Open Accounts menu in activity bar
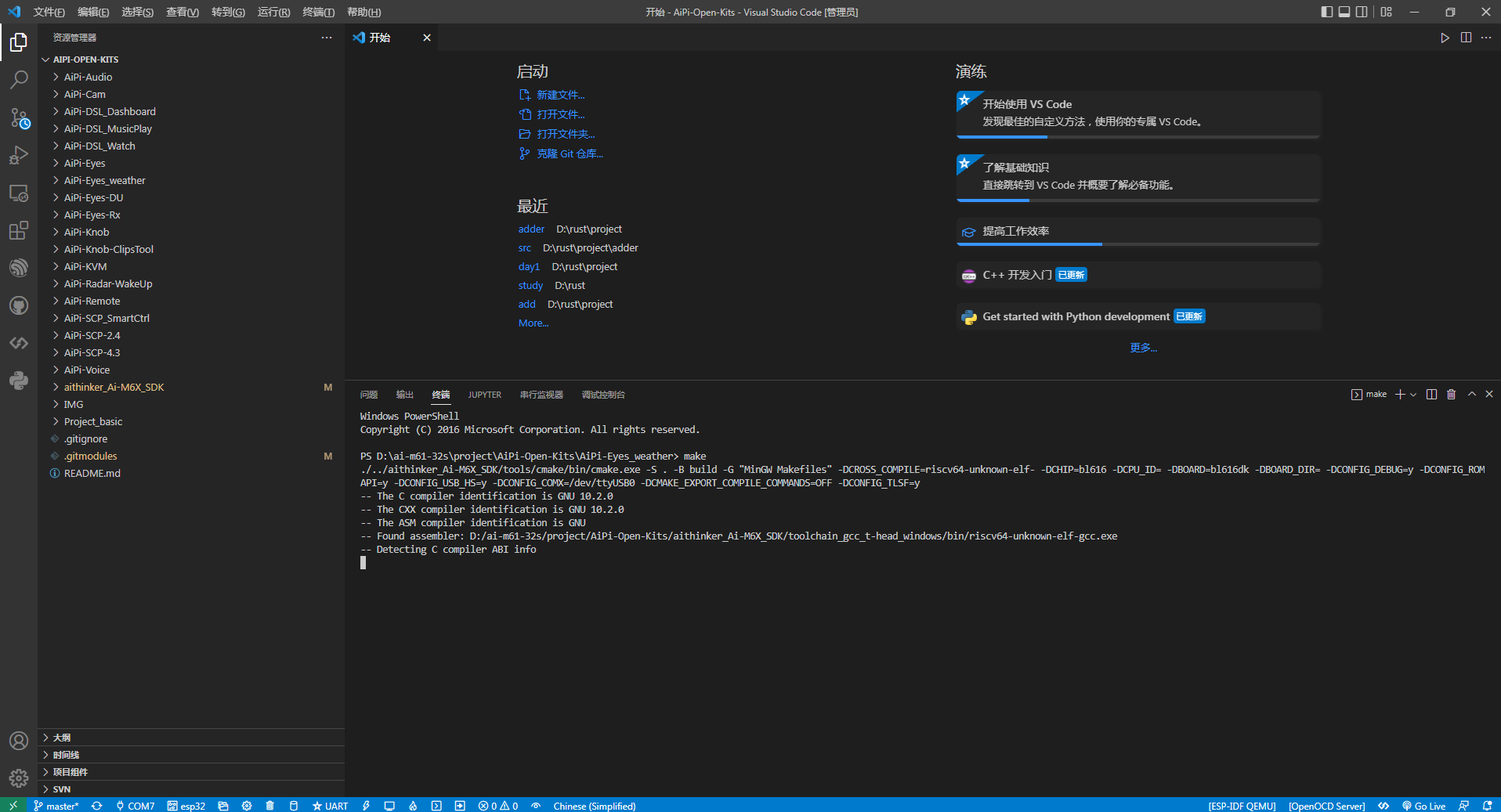The height and width of the screenshot is (812, 1501). click(x=19, y=741)
